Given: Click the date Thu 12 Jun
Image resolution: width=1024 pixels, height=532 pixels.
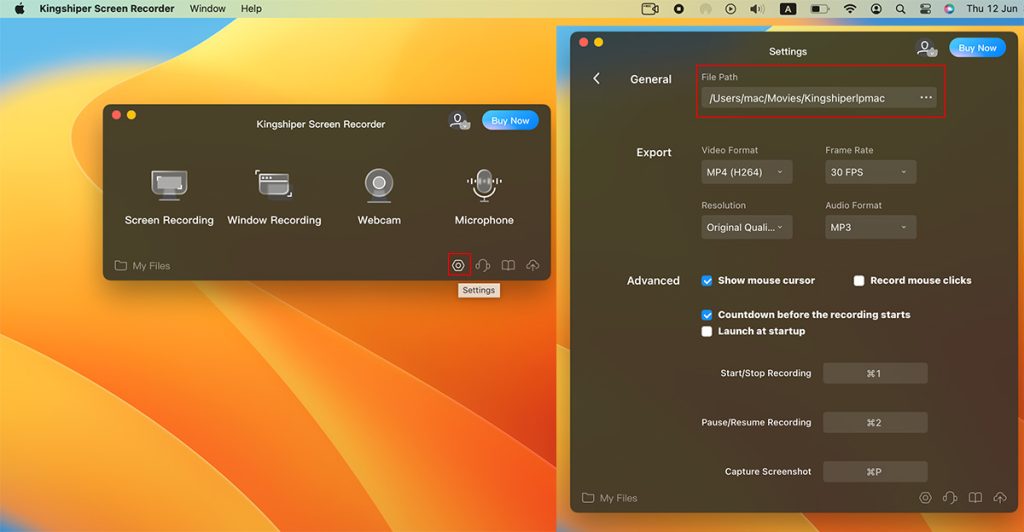Looking at the screenshot, I should point(991,8).
